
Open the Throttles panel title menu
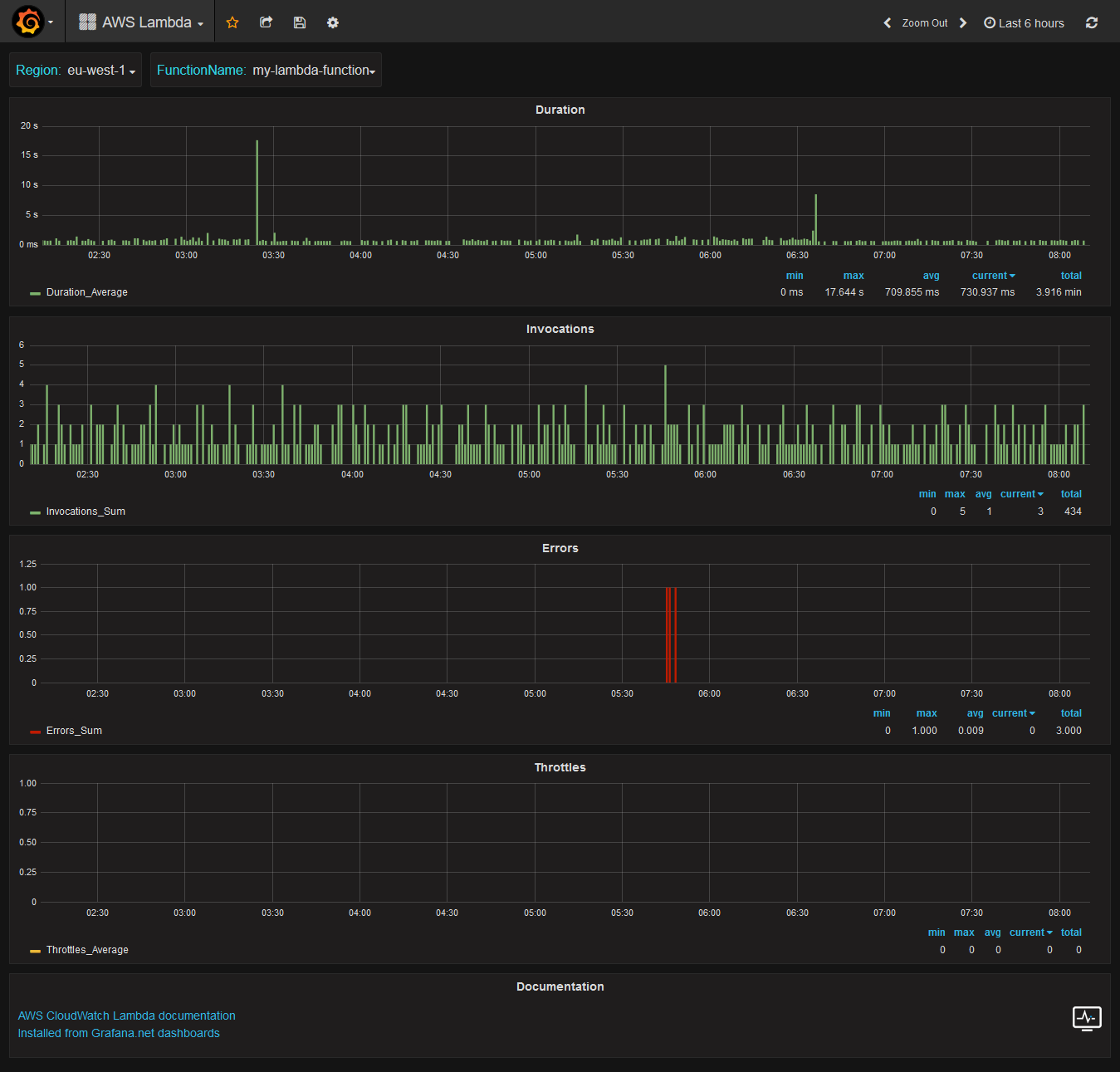click(x=560, y=767)
